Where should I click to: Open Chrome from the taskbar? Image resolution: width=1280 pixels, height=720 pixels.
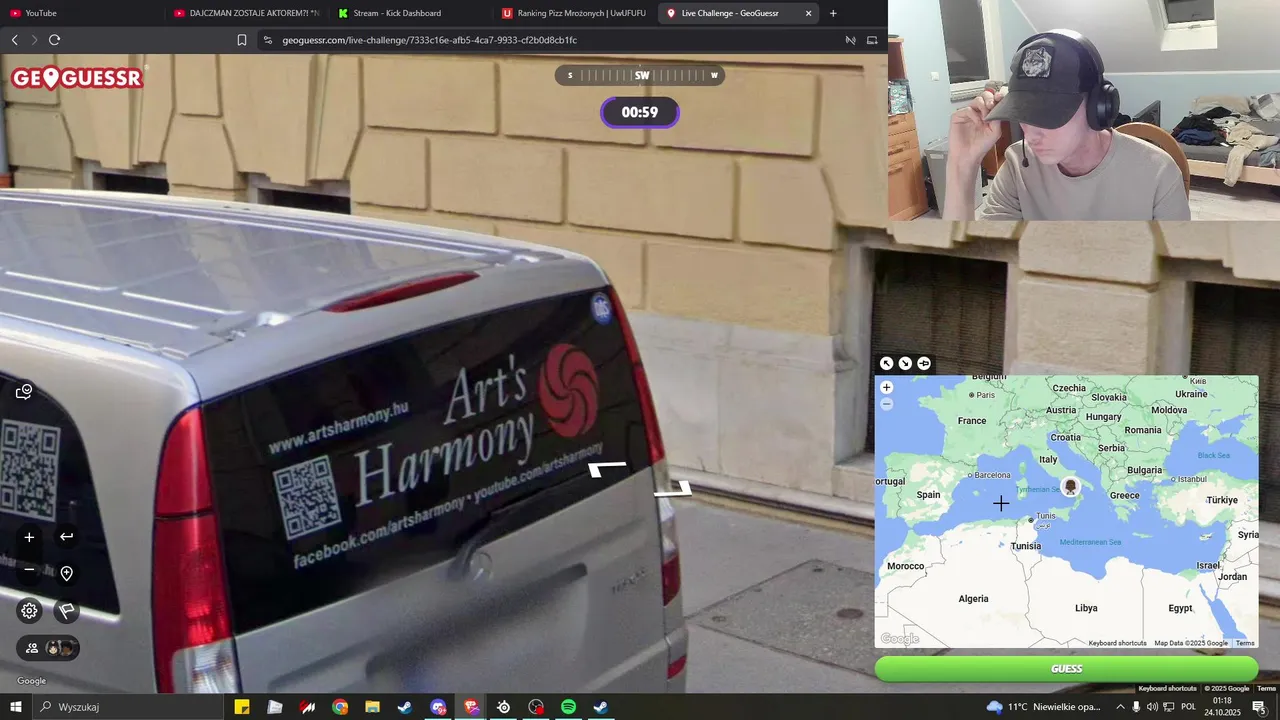click(340, 707)
